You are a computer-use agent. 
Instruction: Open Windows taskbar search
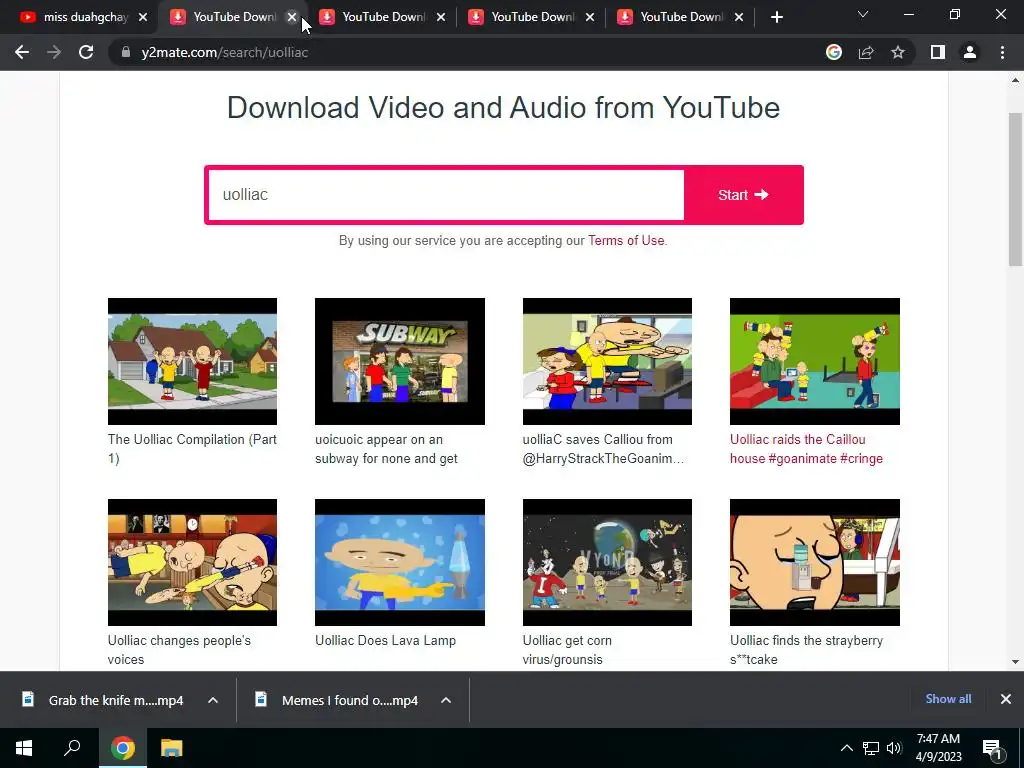[72, 748]
